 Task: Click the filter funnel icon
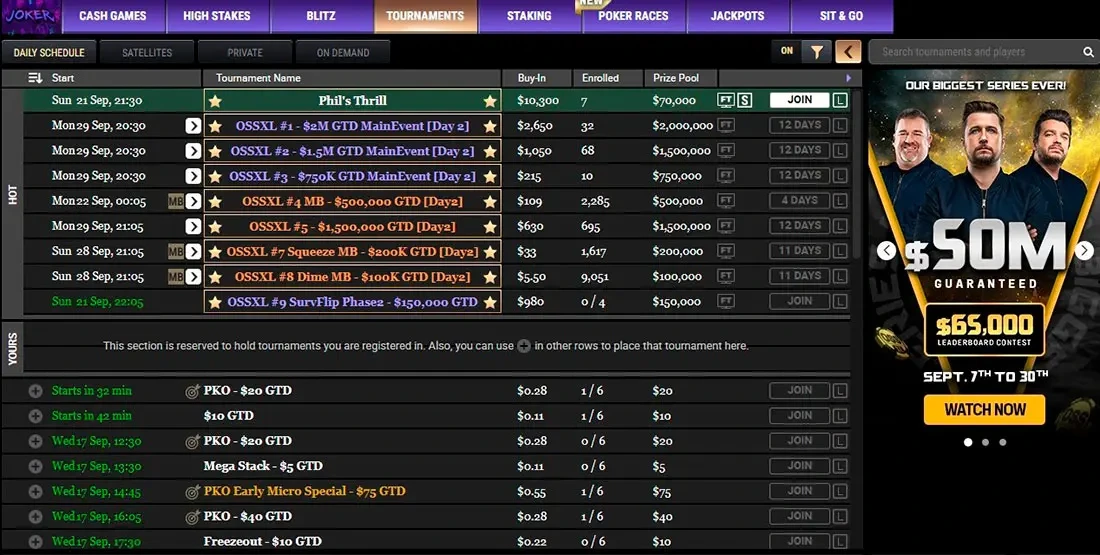[817, 52]
